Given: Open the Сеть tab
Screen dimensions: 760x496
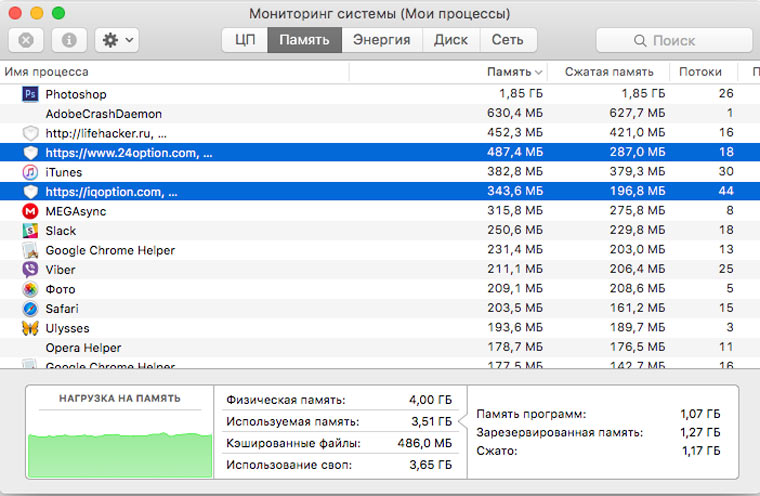Looking at the screenshot, I should 507,40.
